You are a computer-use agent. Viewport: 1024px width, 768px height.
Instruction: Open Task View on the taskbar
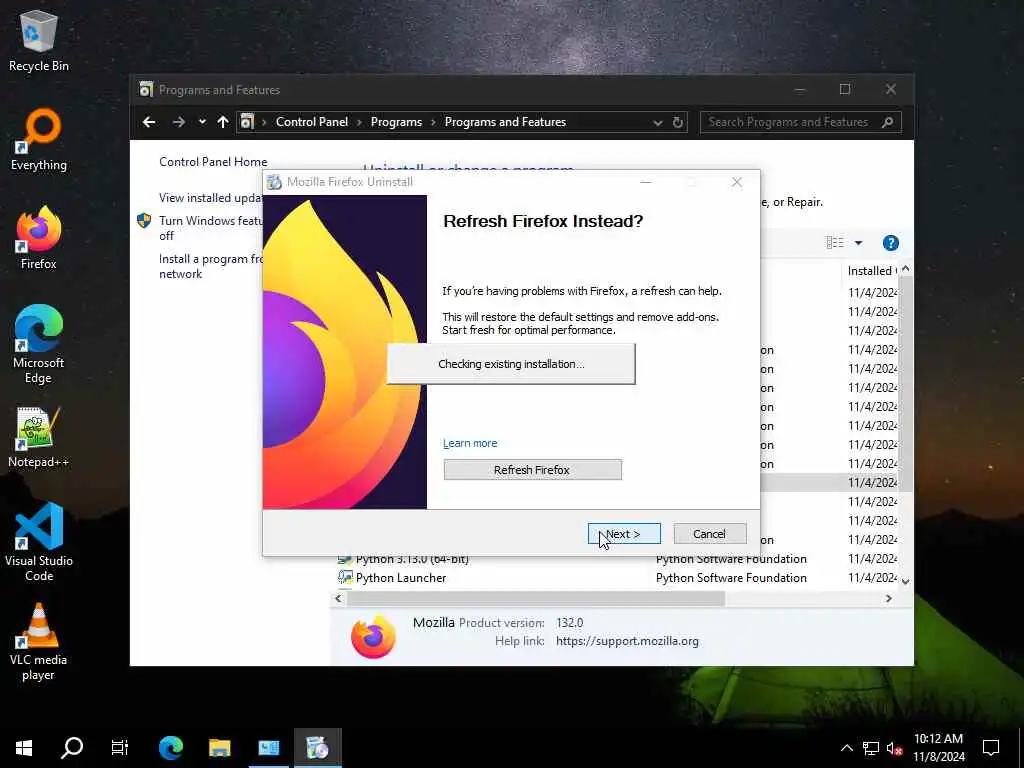point(120,747)
